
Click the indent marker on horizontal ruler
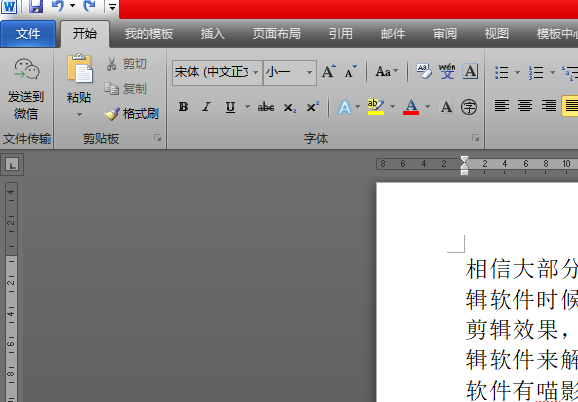(x=464, y=166)
